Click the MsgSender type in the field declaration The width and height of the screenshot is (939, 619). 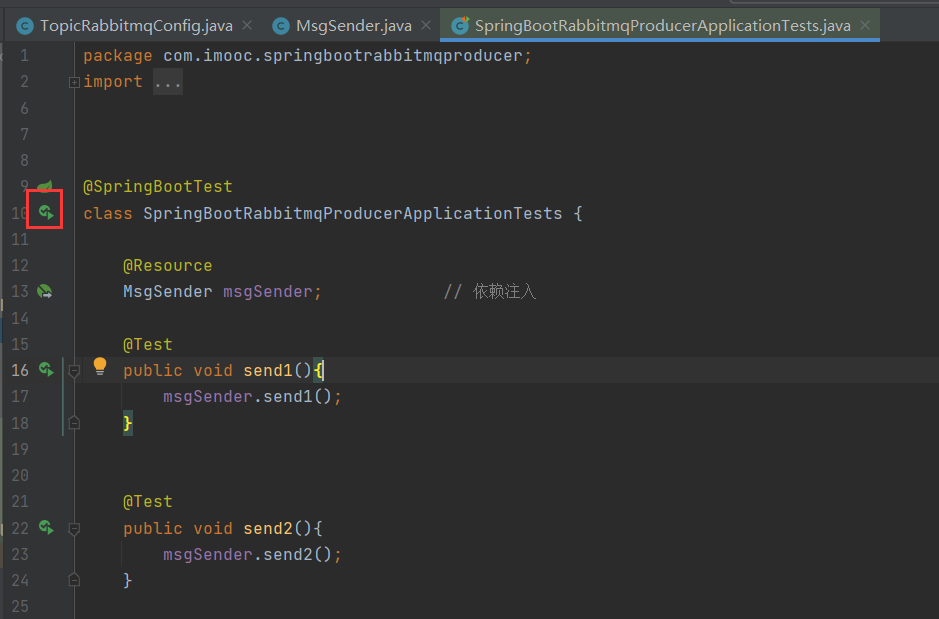pyautogui.click(x=168, y=292)
